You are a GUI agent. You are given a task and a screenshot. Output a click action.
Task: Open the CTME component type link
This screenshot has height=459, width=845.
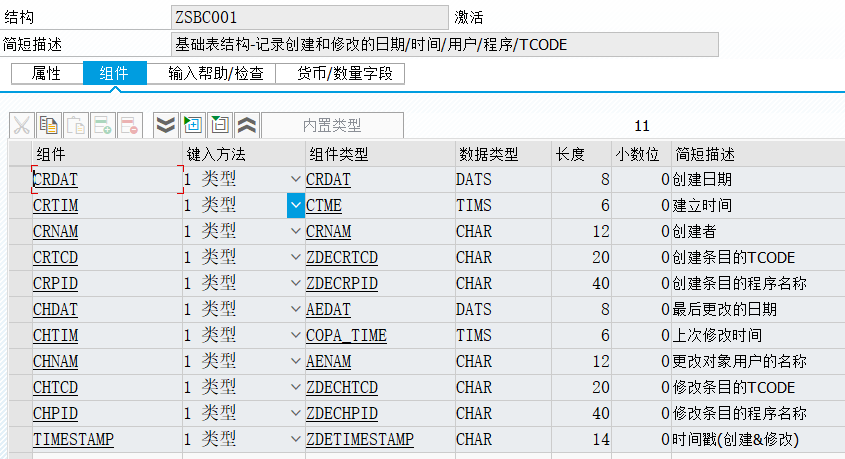[x=324, y=205]
